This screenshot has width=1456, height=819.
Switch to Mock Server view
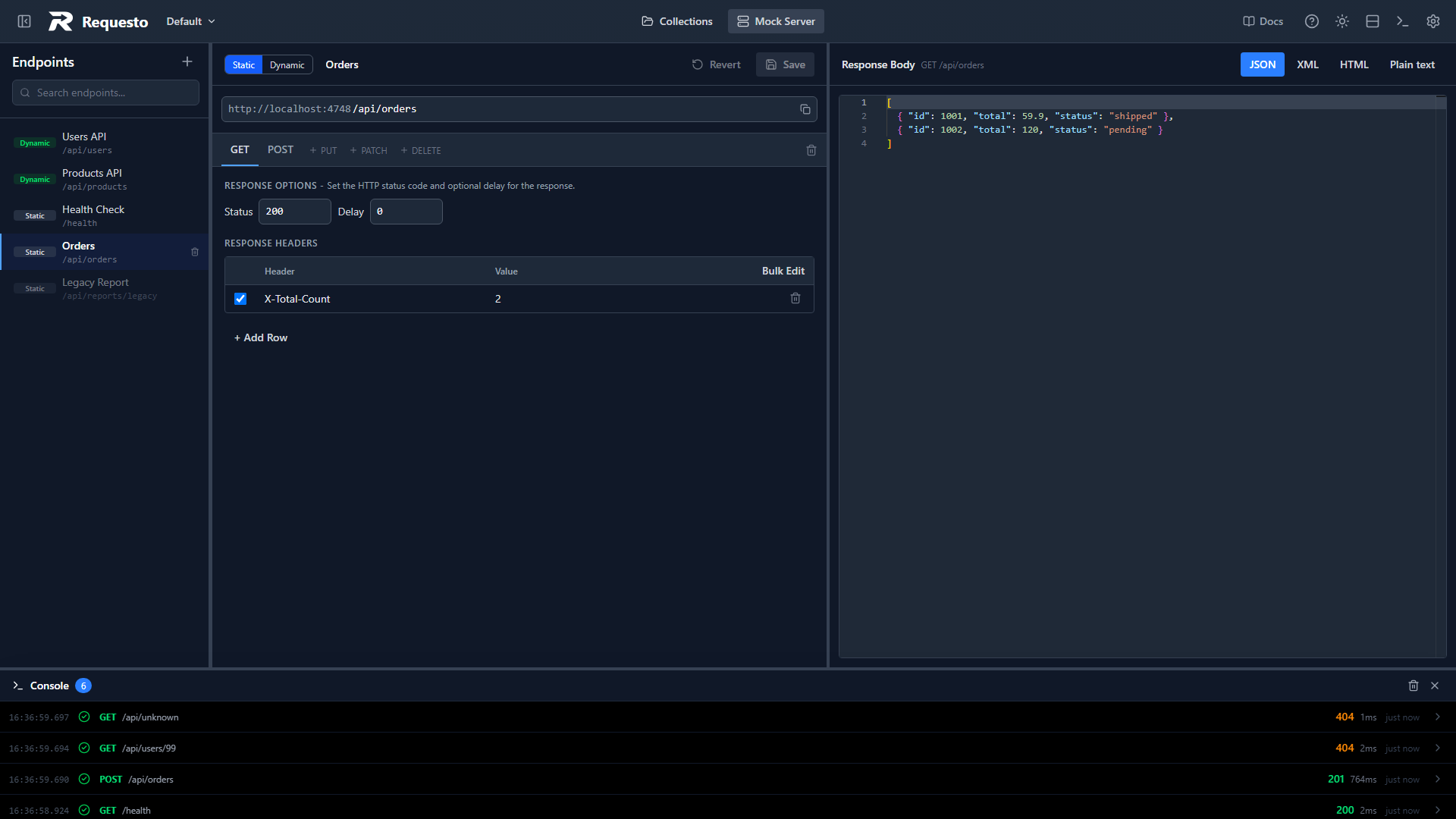[776, 21]
